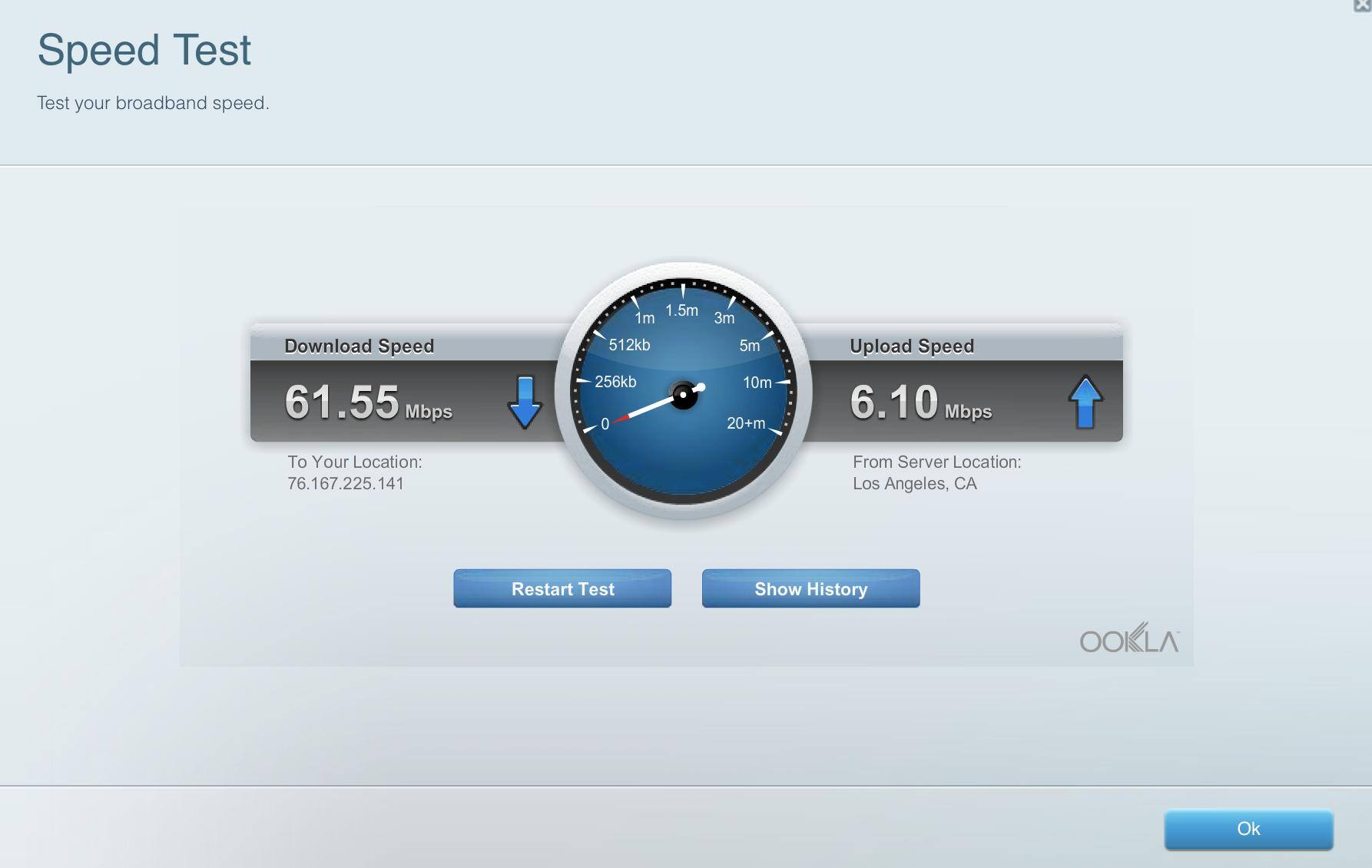The image size is (1372, 868).
Task: Click the Upload Speed label
Action: pos(911,346)
